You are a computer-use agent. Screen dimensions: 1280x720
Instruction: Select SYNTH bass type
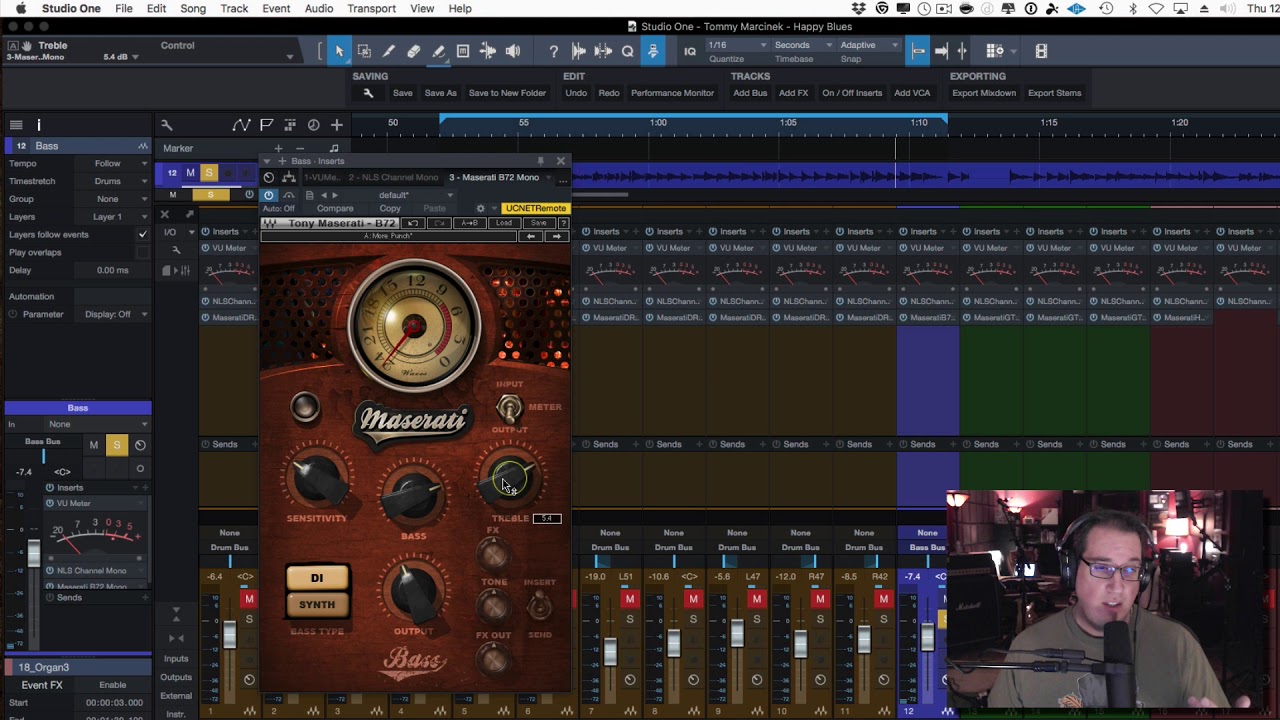click(x=317, y=604)
